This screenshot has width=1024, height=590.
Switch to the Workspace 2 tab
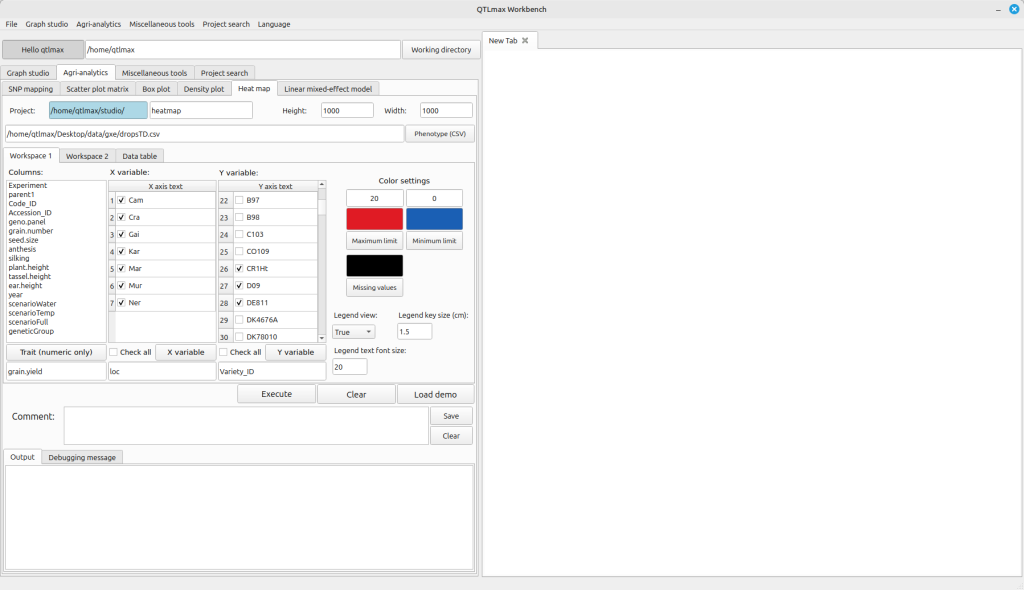87,156
